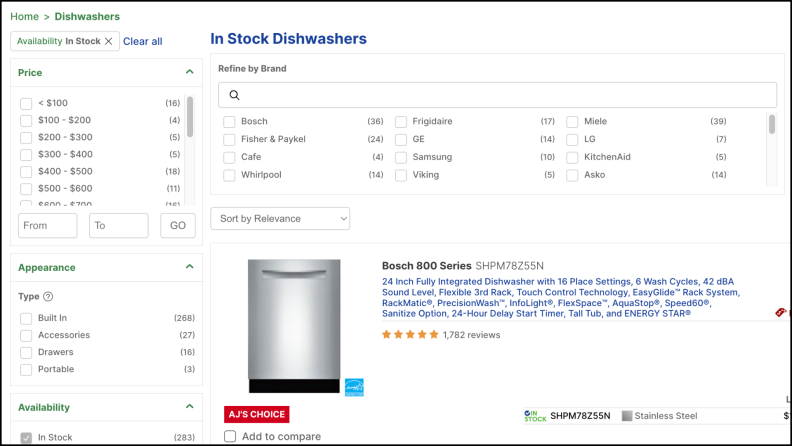792x446 pixels.
Task: Click the brand list scrollbar
Action: (x=772, y=124)
